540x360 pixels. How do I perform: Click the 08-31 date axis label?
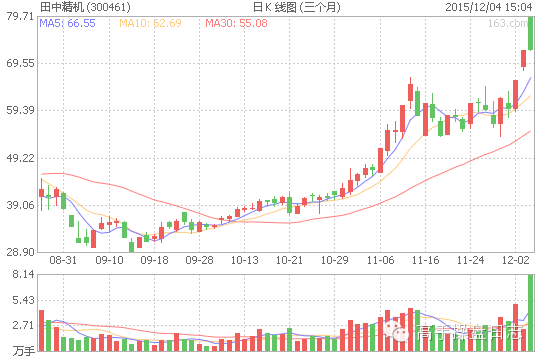click(63, 260)
